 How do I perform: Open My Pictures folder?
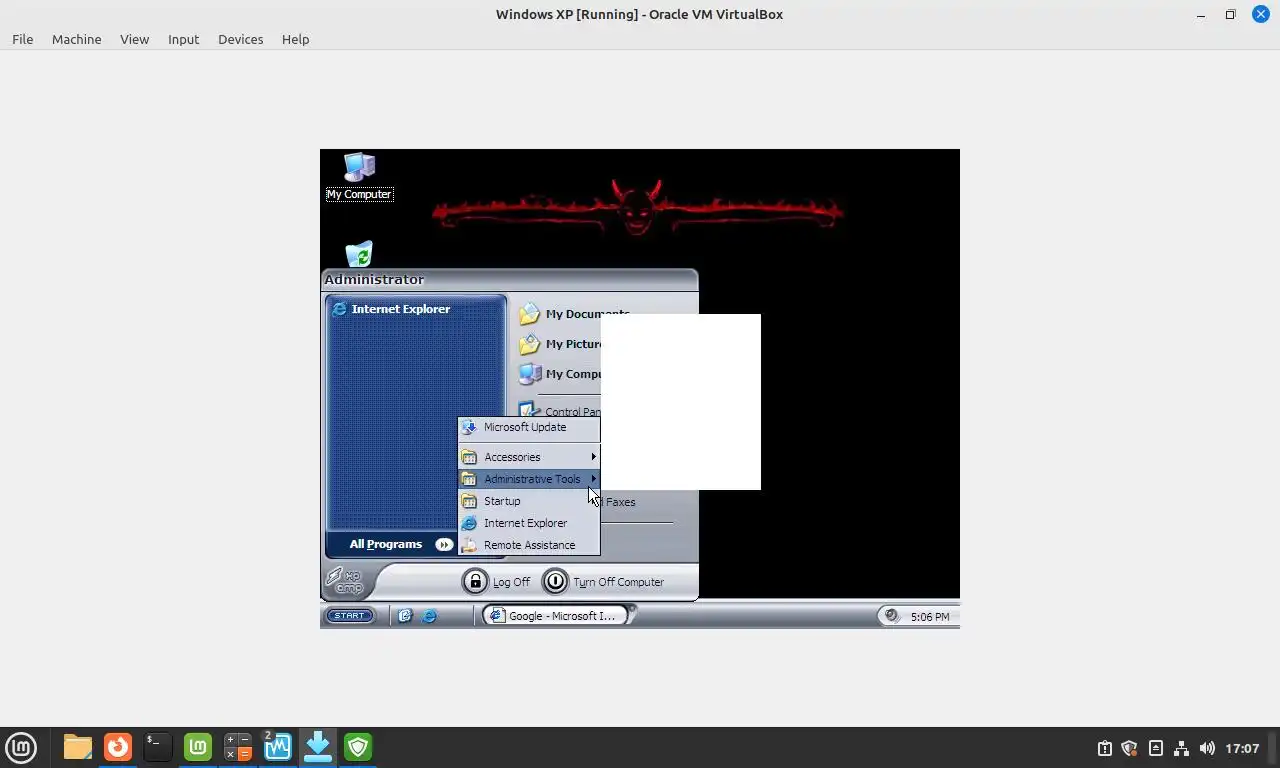coord(560,344)
